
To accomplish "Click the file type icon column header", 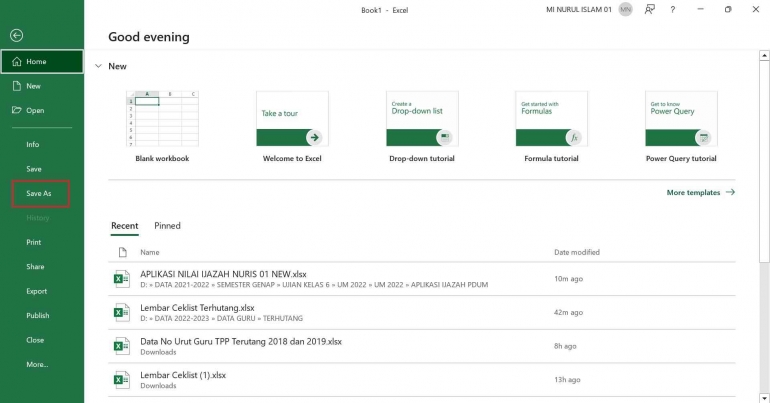I will [123, 252].
